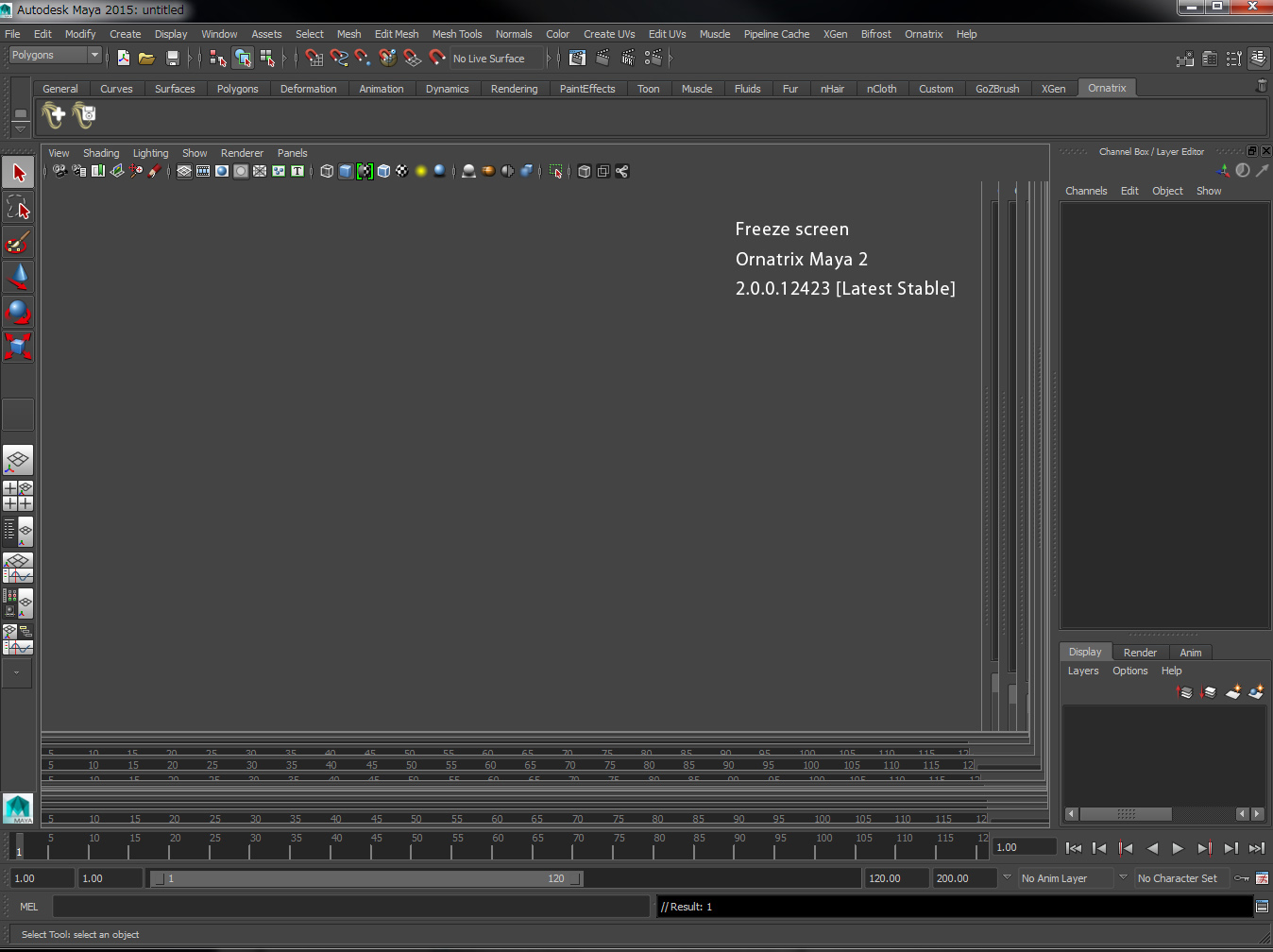Click the MEL command language label
This screenshot has width=1273, height=952.
pyautogui.click(x=29, y=907)
